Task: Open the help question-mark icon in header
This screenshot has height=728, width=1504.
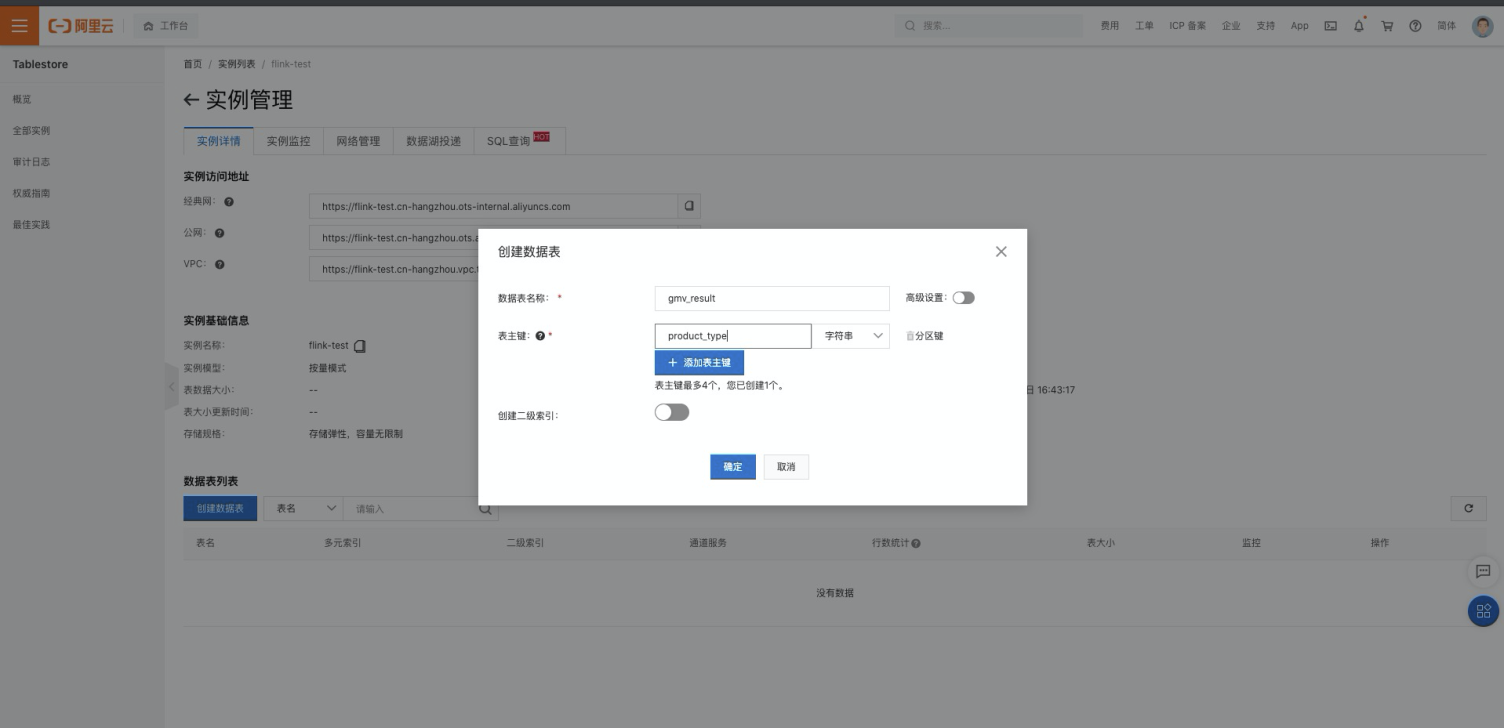Action: [x=1415, y=26]
